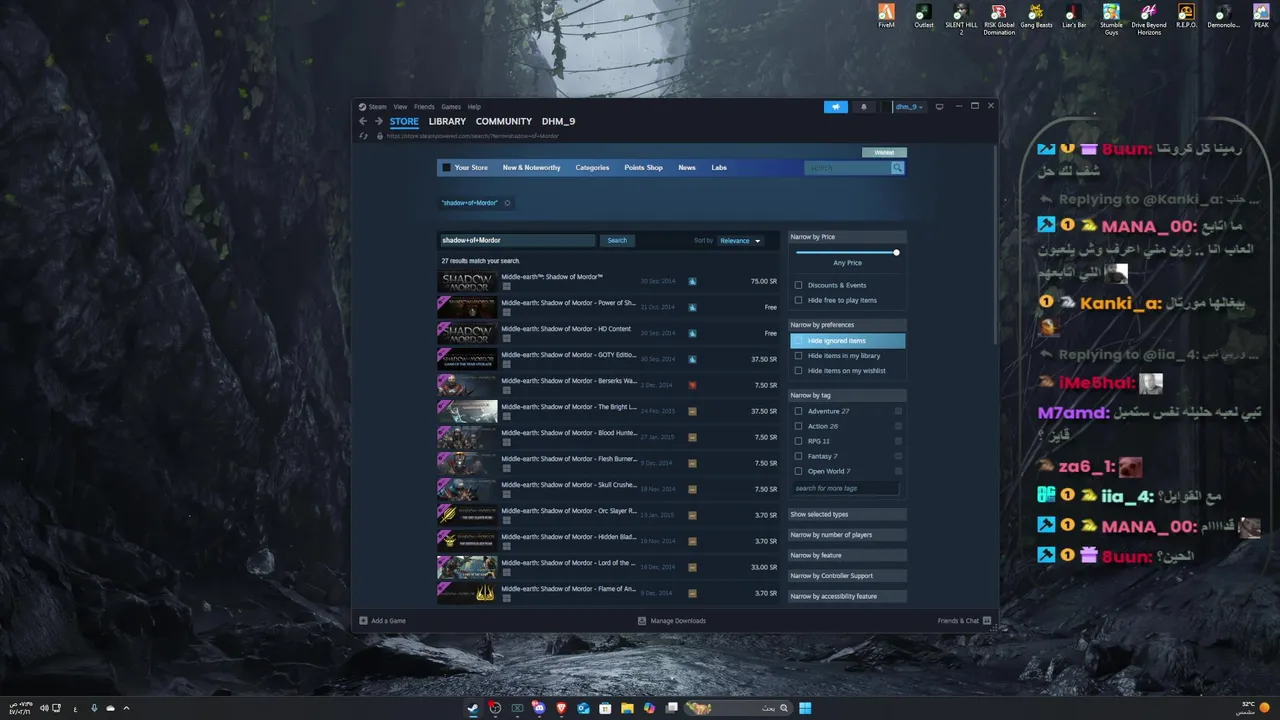Screen dimensions: 1280x720
Task: Check Hide items in my library
Action: coord(798,356)
